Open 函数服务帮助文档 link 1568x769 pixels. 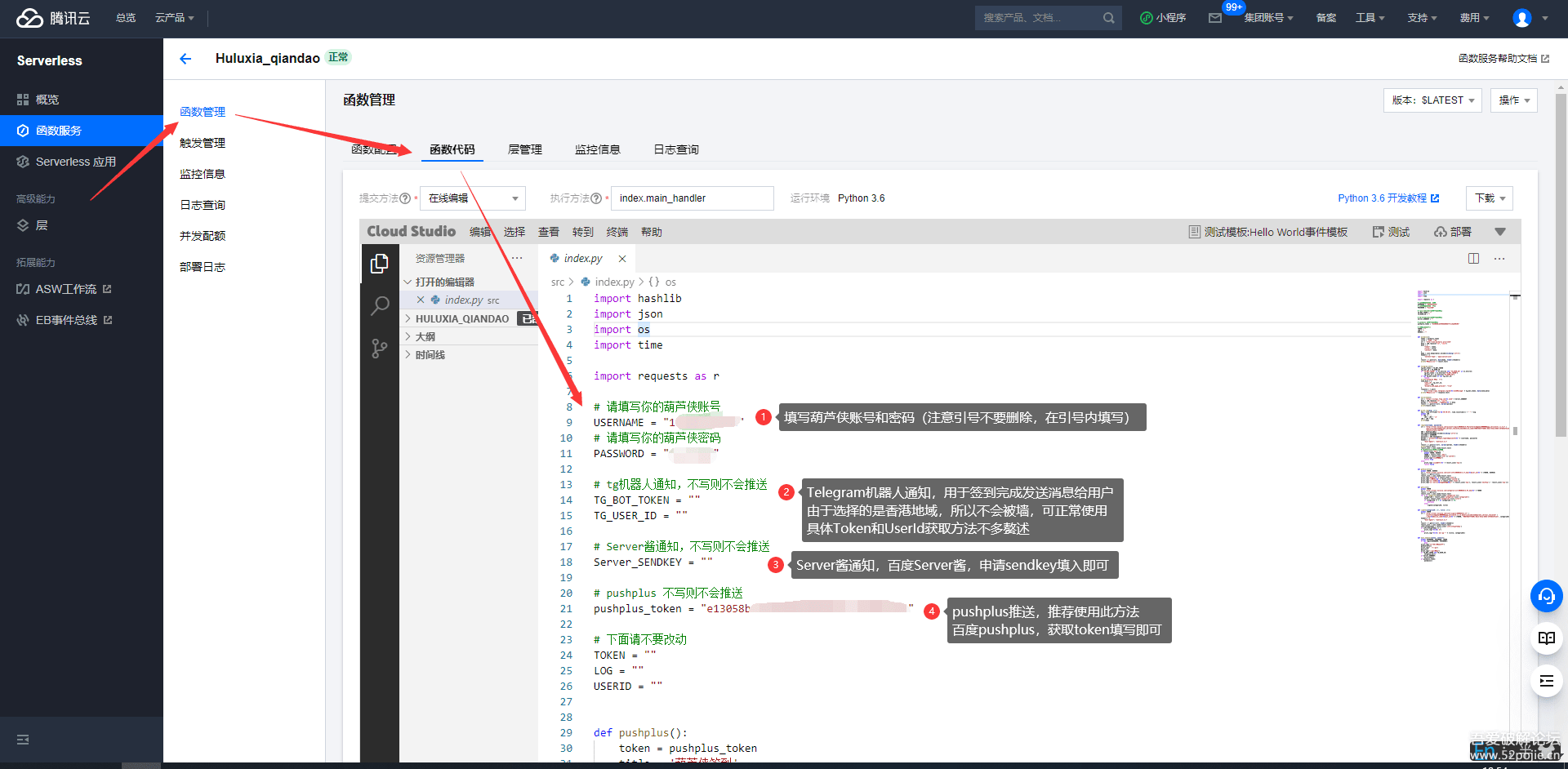pos(1503,59)
